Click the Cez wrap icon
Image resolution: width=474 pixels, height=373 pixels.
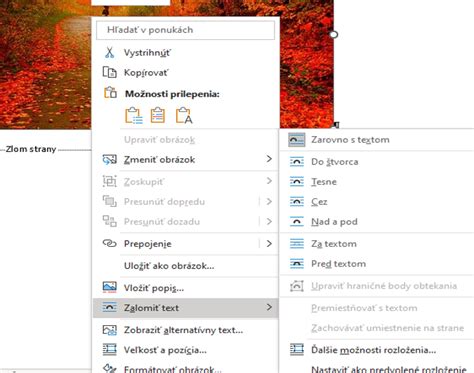pyautogui.click(x=297, y=202)
